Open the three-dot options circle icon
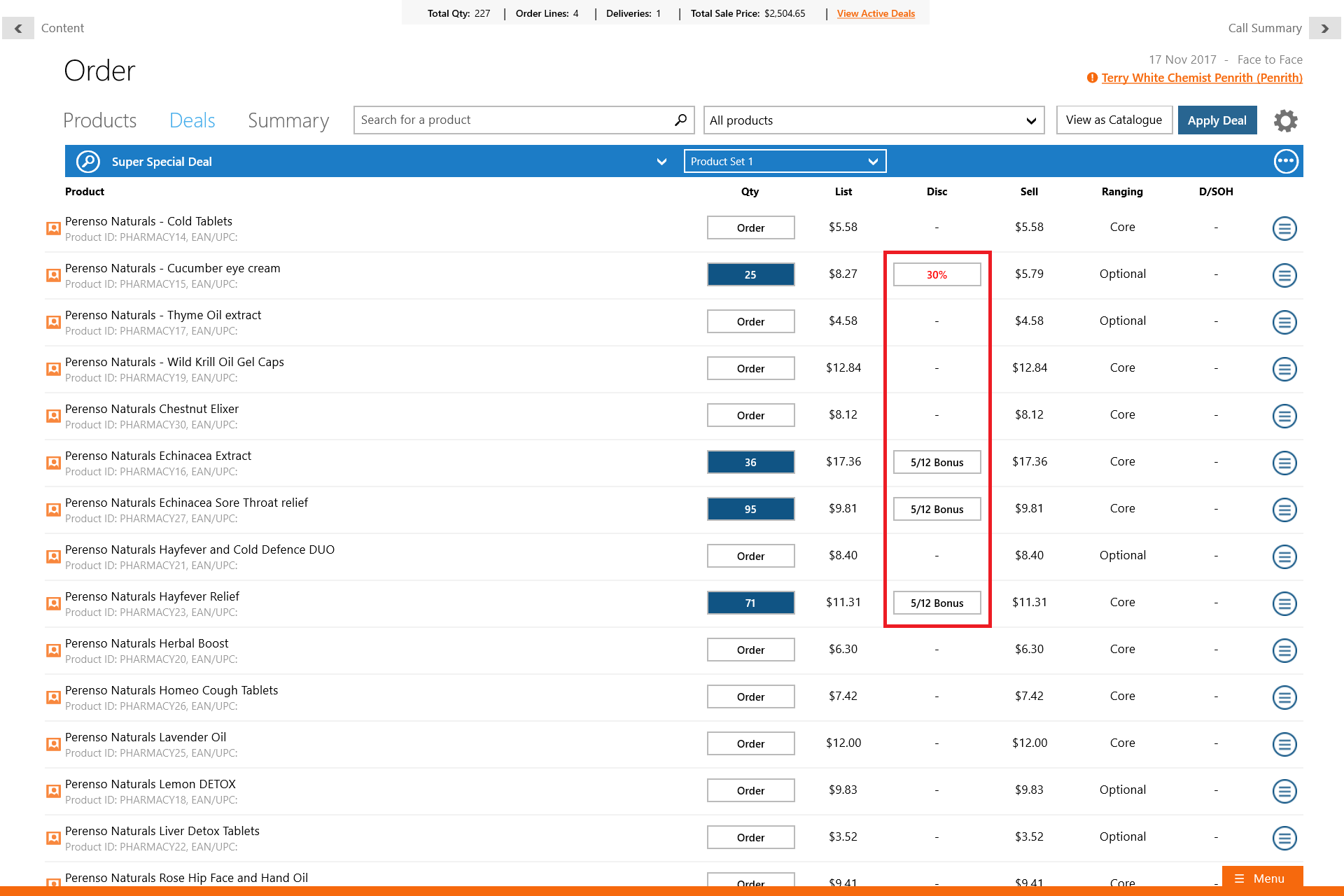Screen dimensions: 1344x896 [1285, 161]
